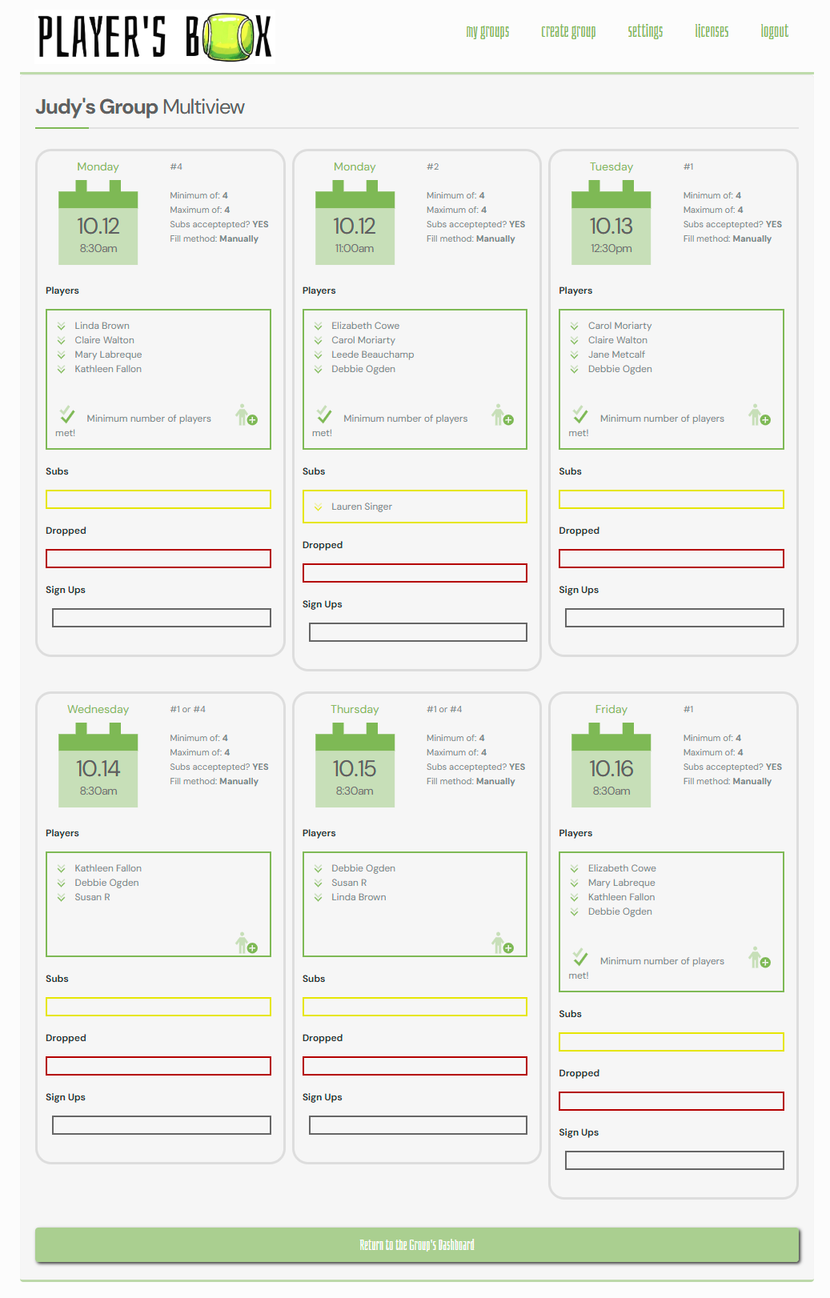Open licenses in top navigation

(712, 31)
